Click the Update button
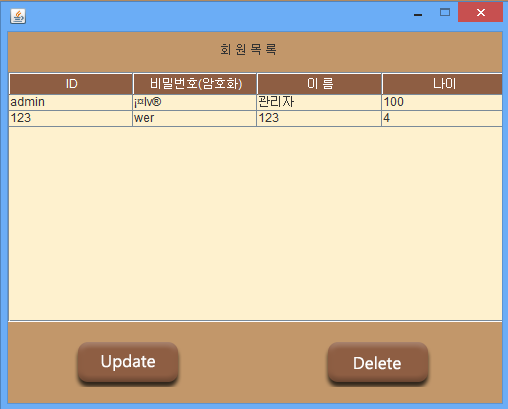The height and width of the screenshot is (409, 508). 128,362
